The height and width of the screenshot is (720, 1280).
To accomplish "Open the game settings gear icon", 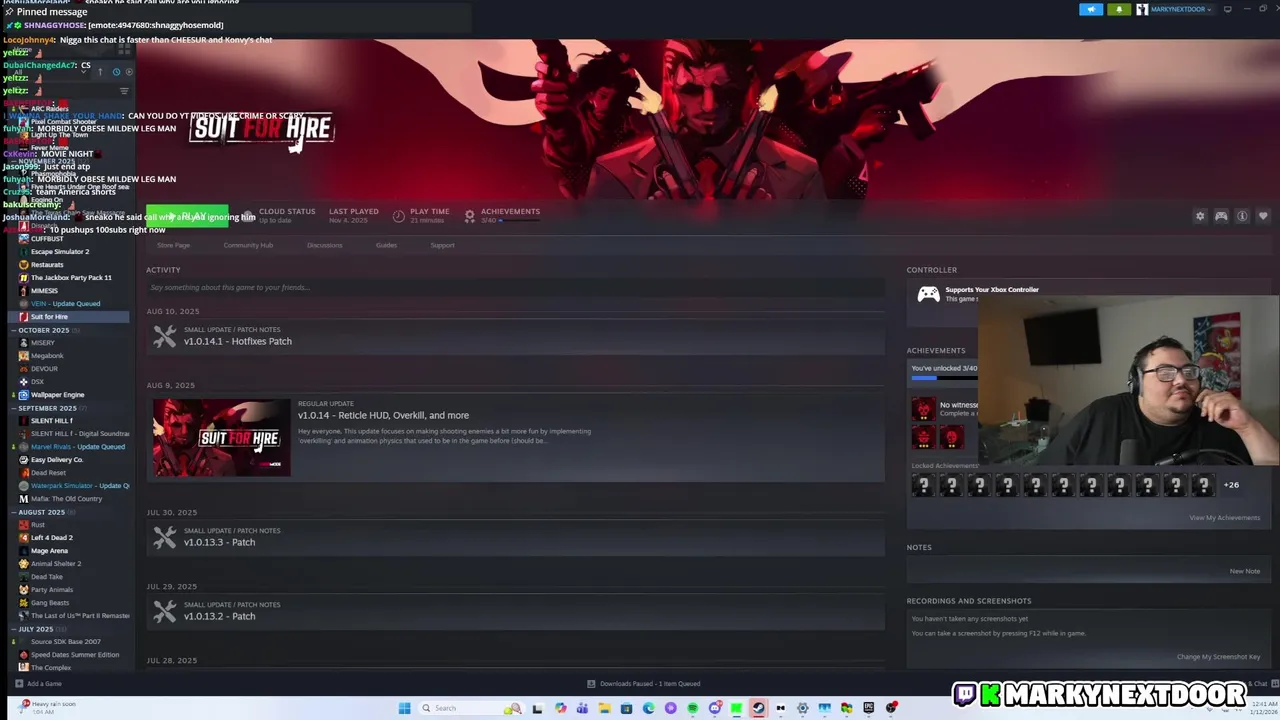I will 1200,216.
